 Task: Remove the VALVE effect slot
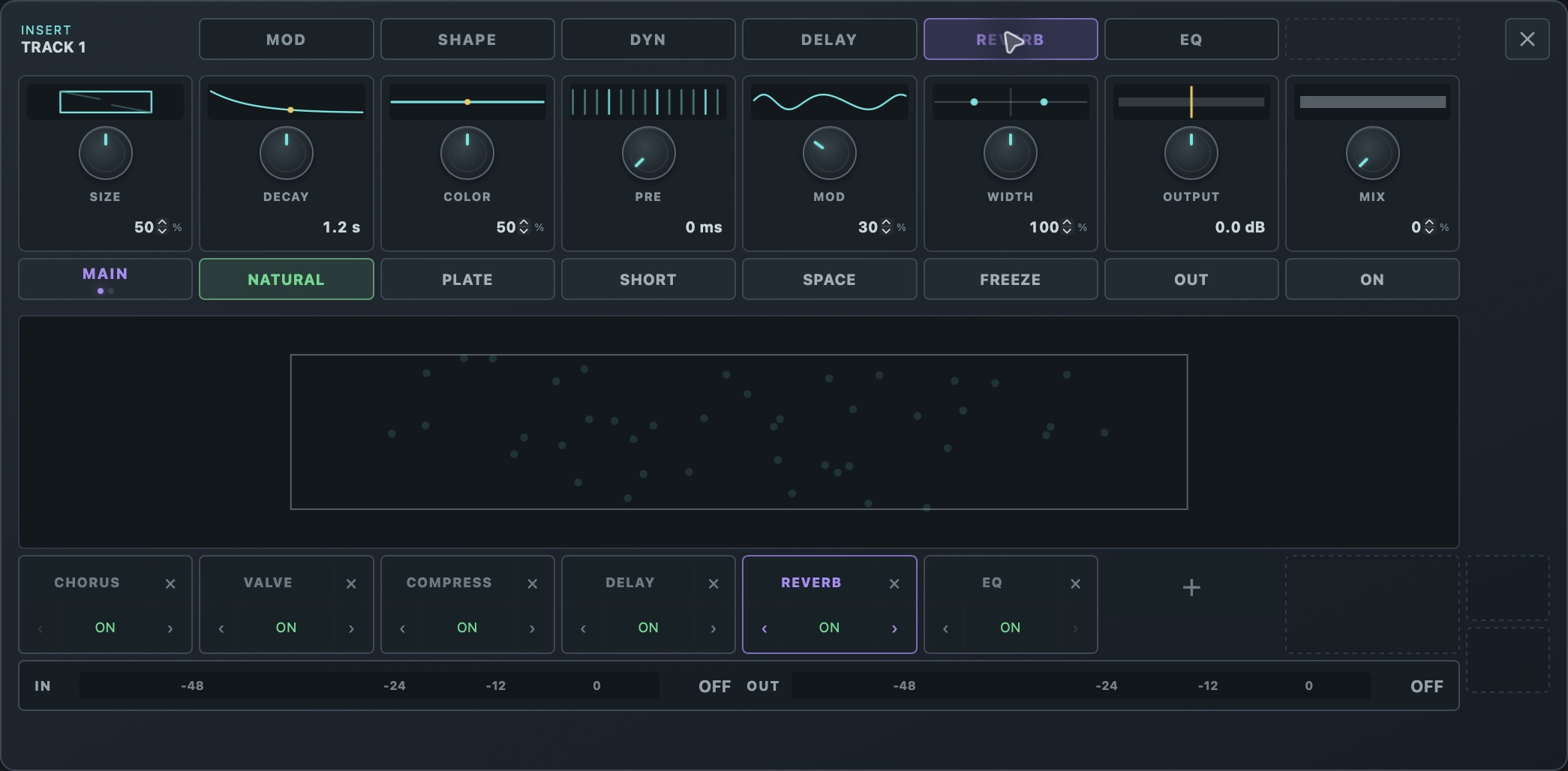351,583
